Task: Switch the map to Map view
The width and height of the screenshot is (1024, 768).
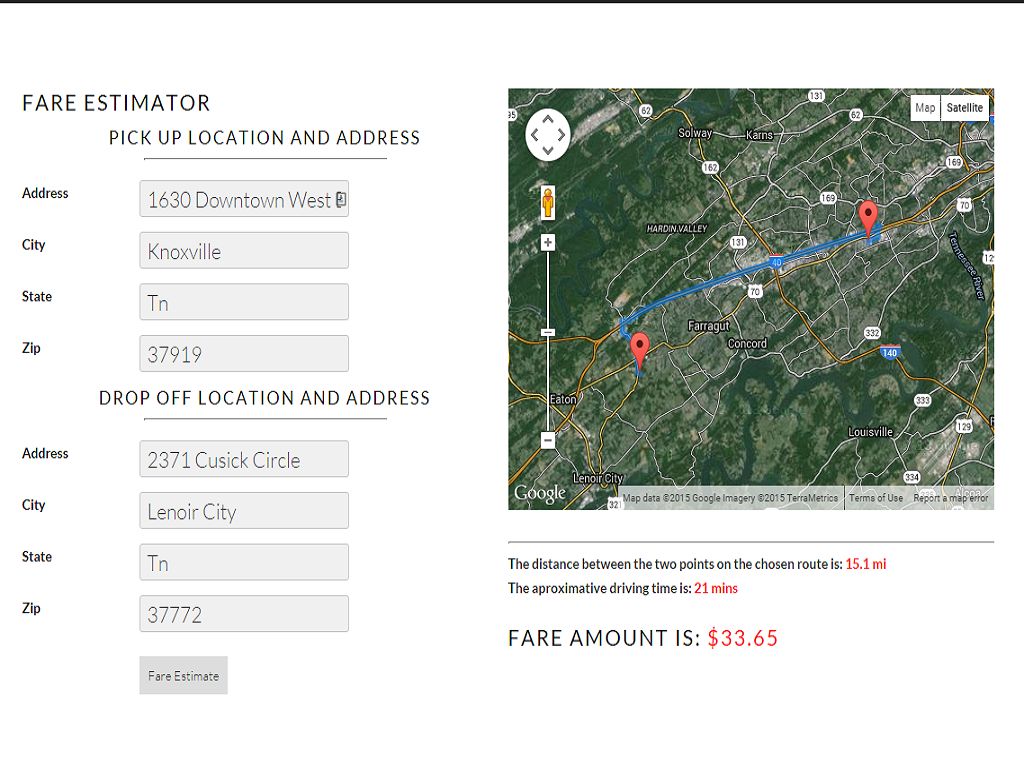Action: pos(925,108)
